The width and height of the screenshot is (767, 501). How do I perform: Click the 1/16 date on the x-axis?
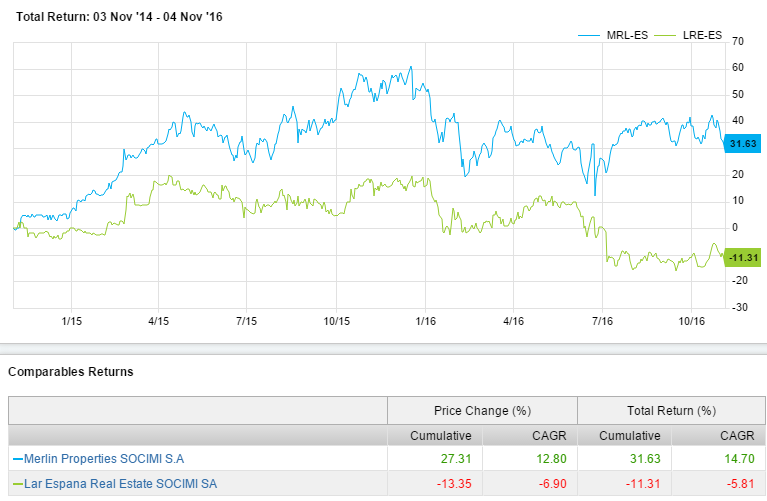425,321
